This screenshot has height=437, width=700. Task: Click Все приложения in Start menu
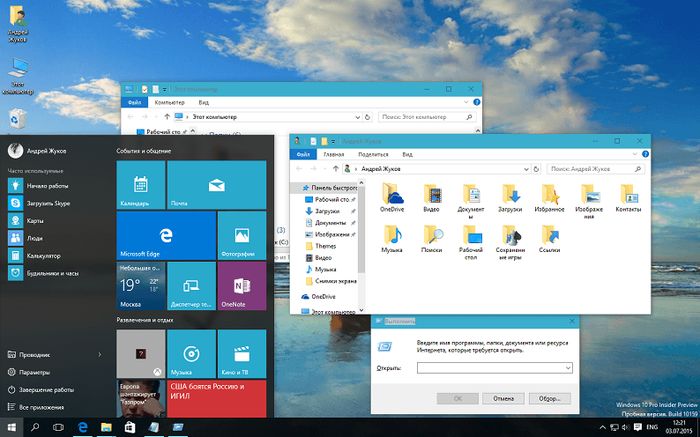[40, 408]
